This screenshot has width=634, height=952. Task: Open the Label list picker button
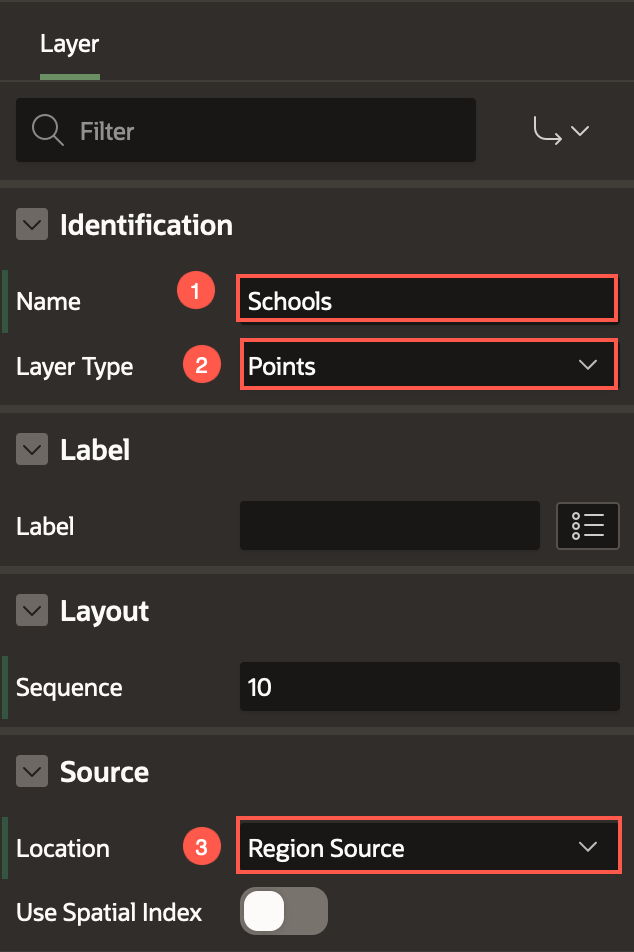(587, 525)
